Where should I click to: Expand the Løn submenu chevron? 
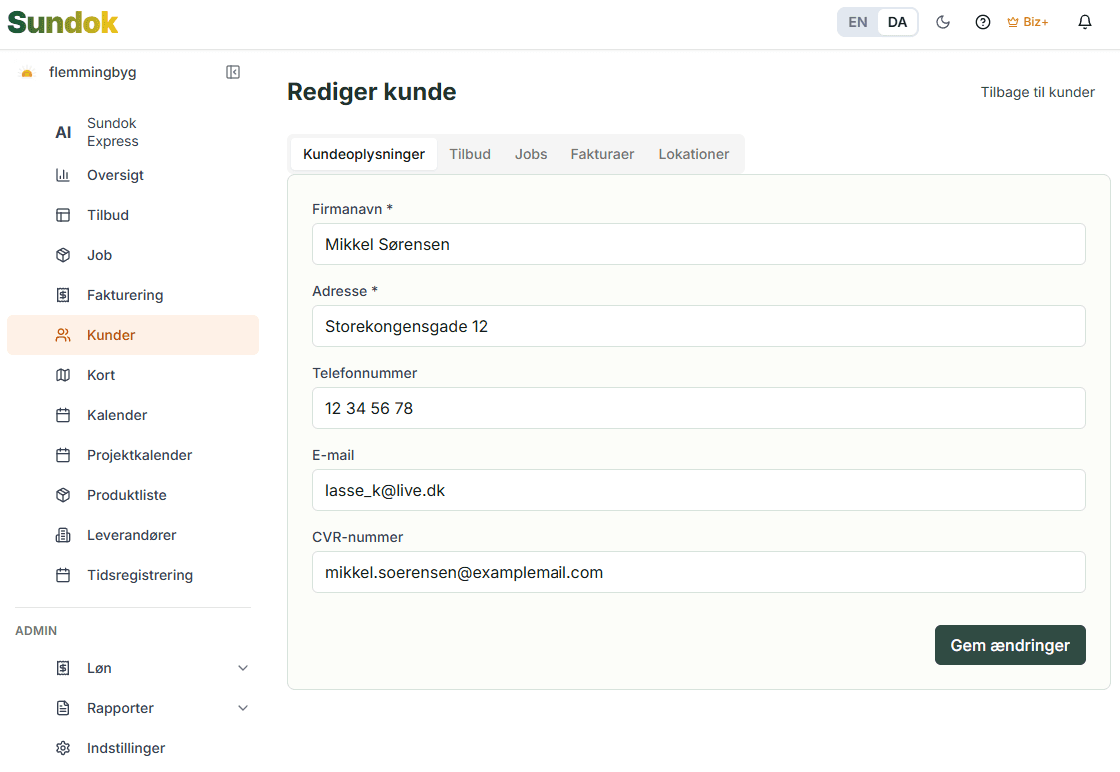(x=243, y=668)
